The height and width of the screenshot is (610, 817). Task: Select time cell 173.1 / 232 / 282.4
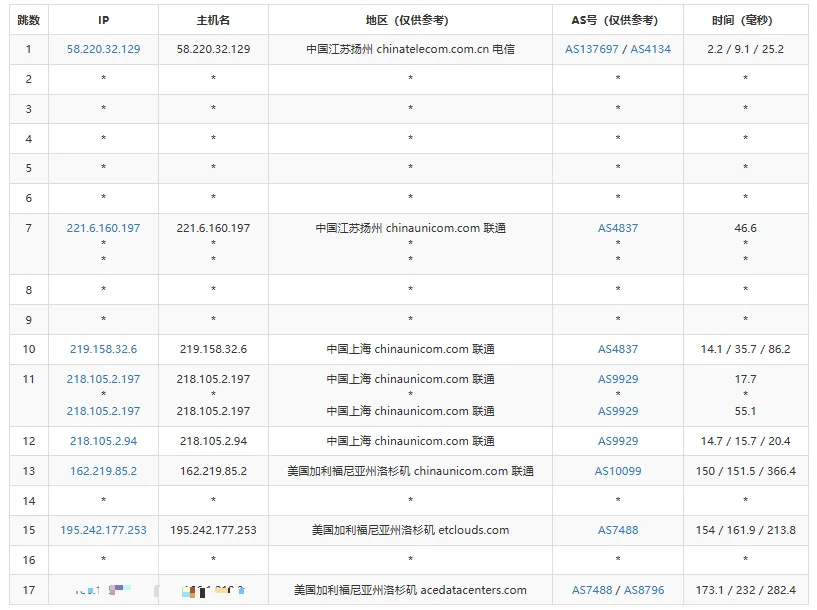745,590
